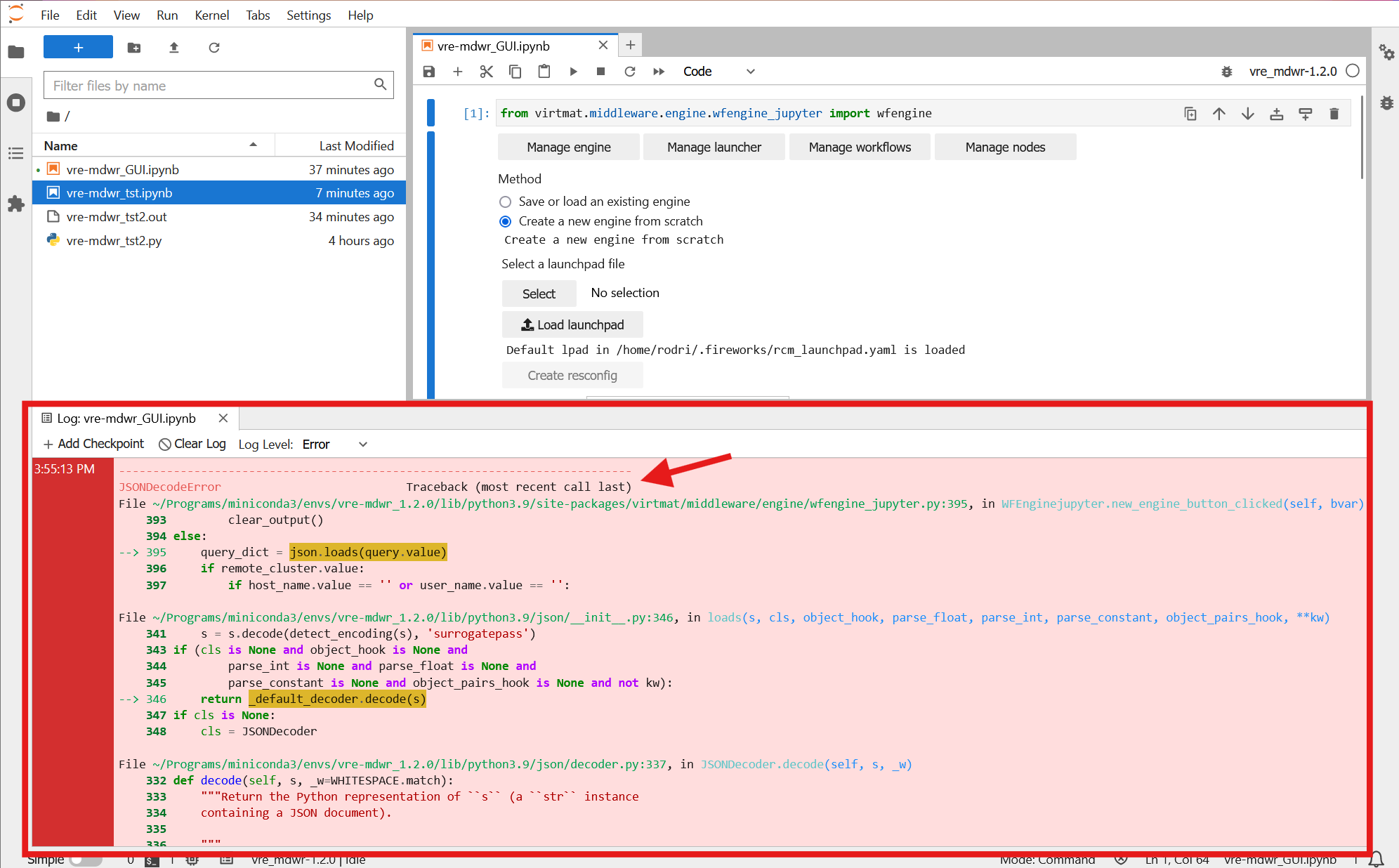Screen dimensions: 1399x868
Task: Click the Manage workflows button
Action: tap(860, 147)
